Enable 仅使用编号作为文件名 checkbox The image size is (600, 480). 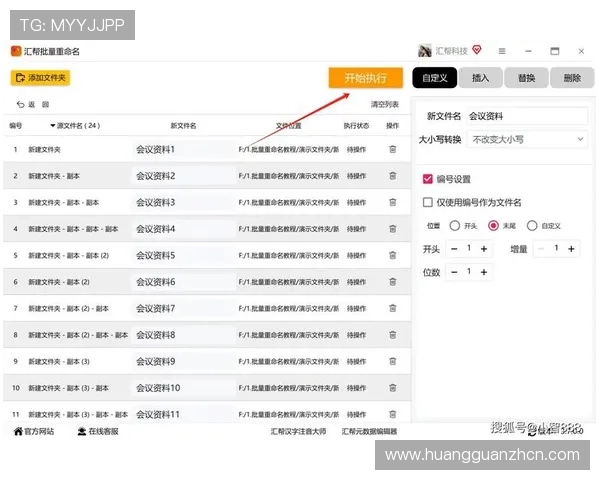point(427,202)
